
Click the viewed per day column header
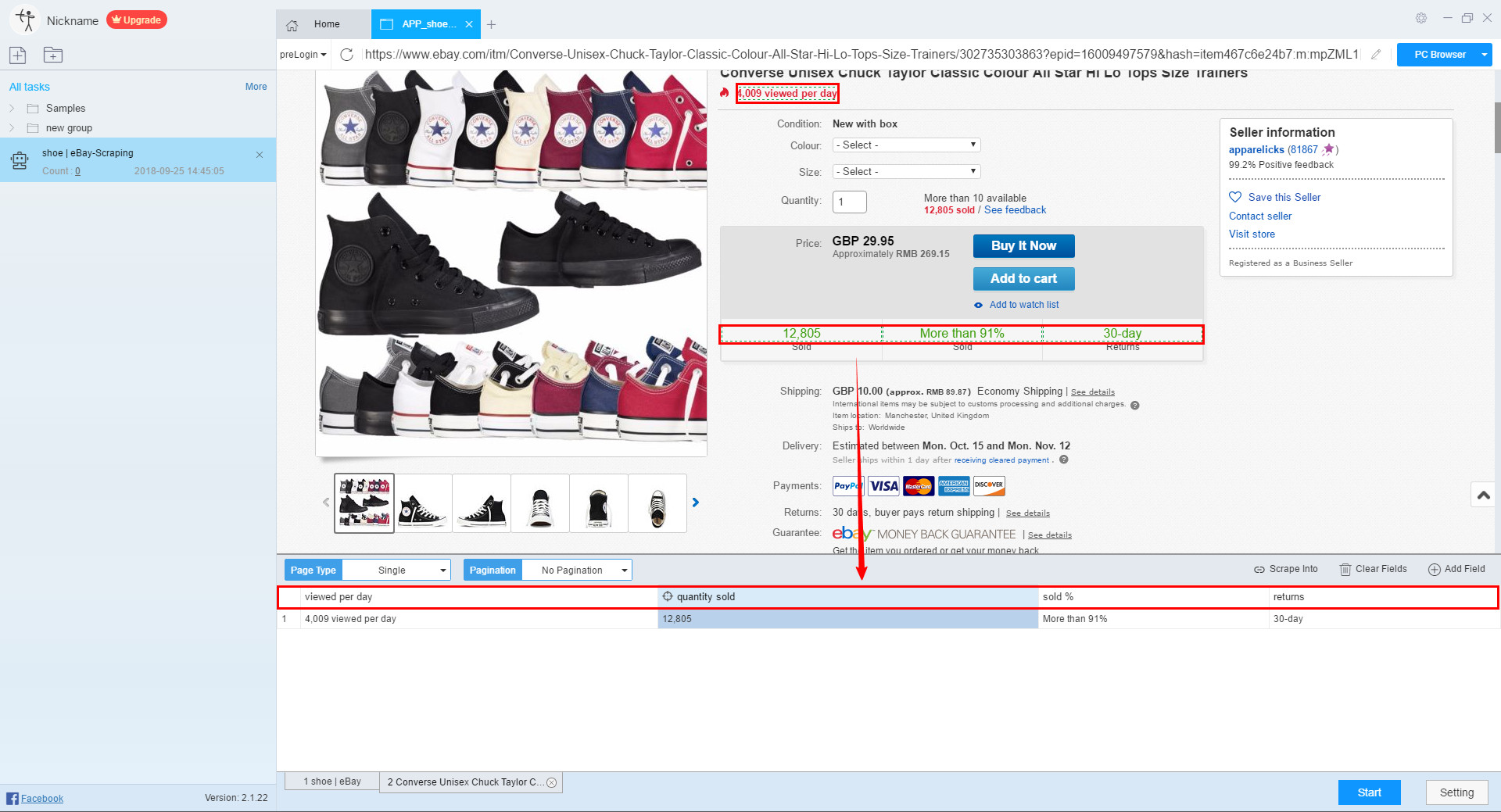coord(479,597)
